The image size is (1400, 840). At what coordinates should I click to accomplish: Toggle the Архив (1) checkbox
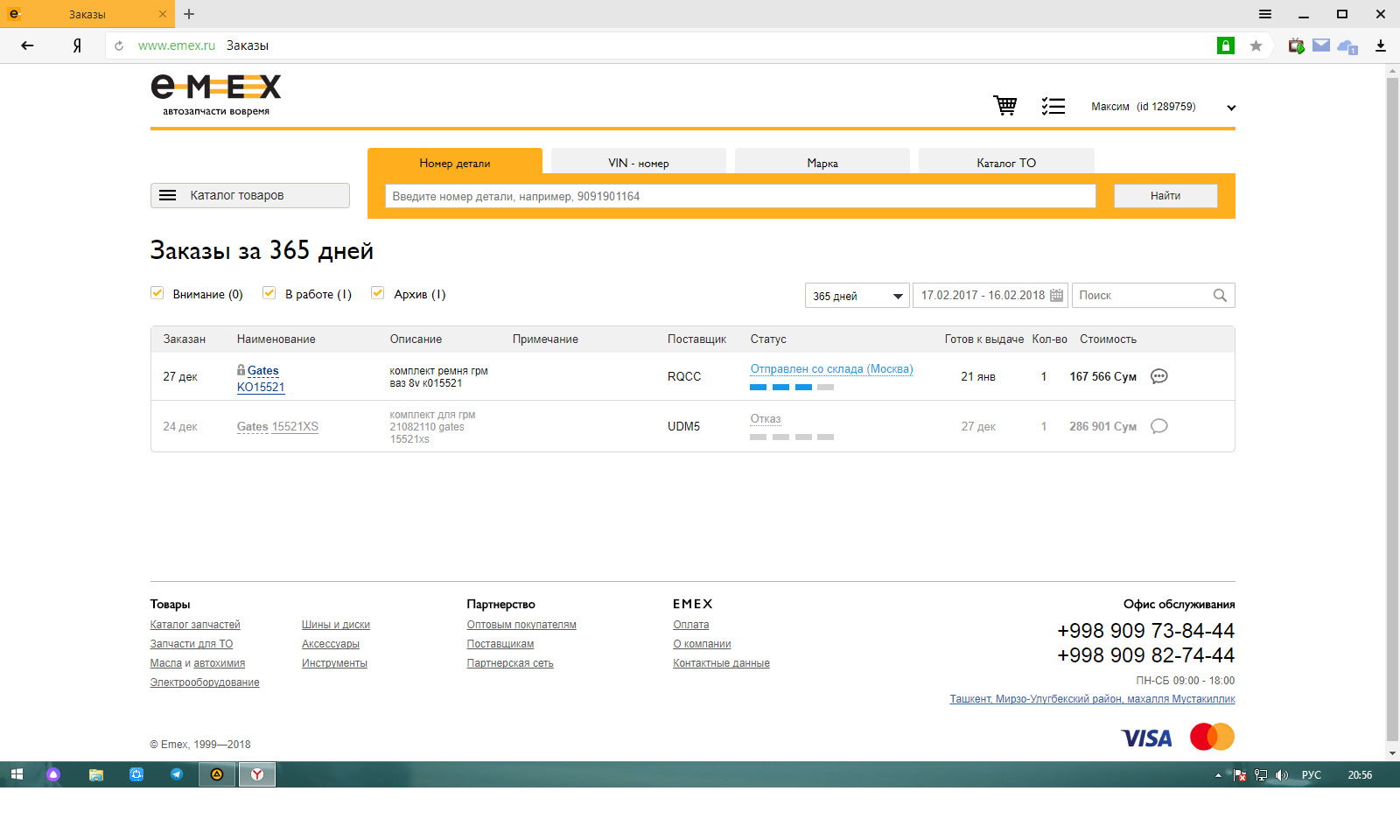coord(378,293)
